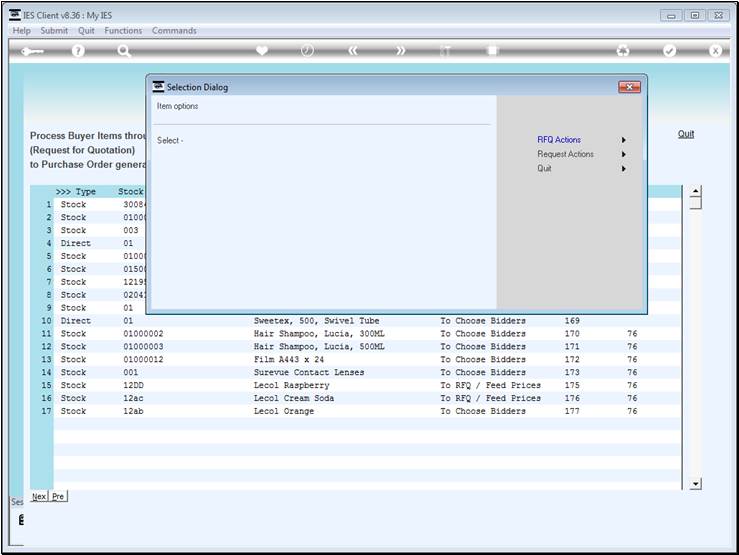This screenshot has width=739, height=555.
Task: Click the double left arrow icon
Action: 353,50
